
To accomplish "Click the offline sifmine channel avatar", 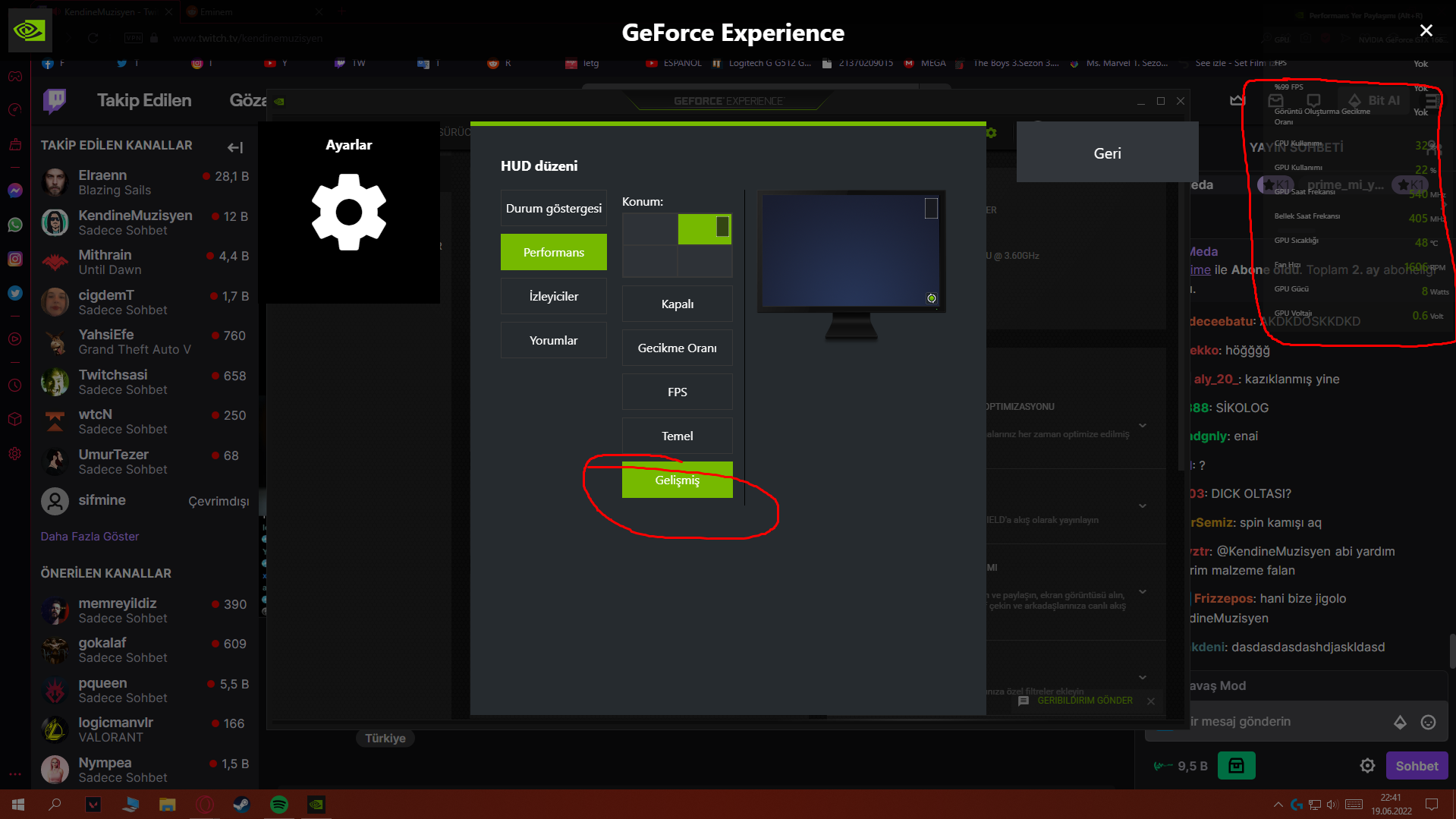I will point(55,501).
